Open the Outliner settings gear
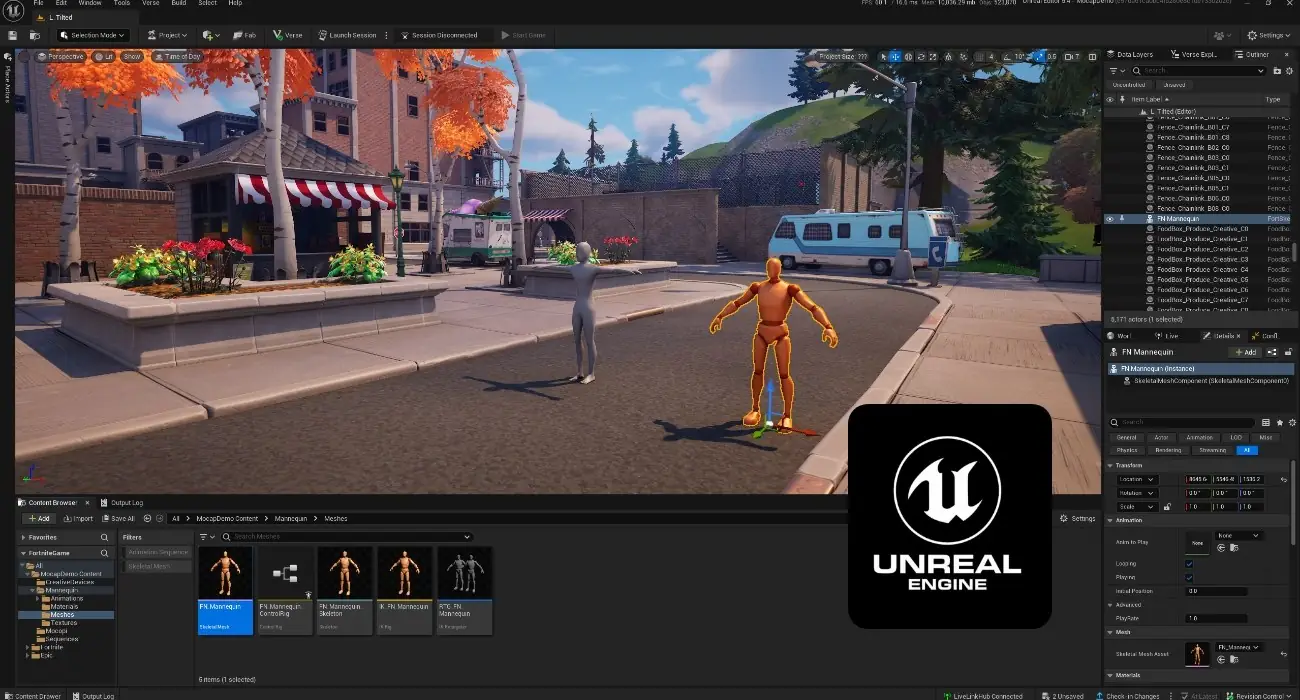This screenshot has height=700, width=1300. [x=1290, y=71]
